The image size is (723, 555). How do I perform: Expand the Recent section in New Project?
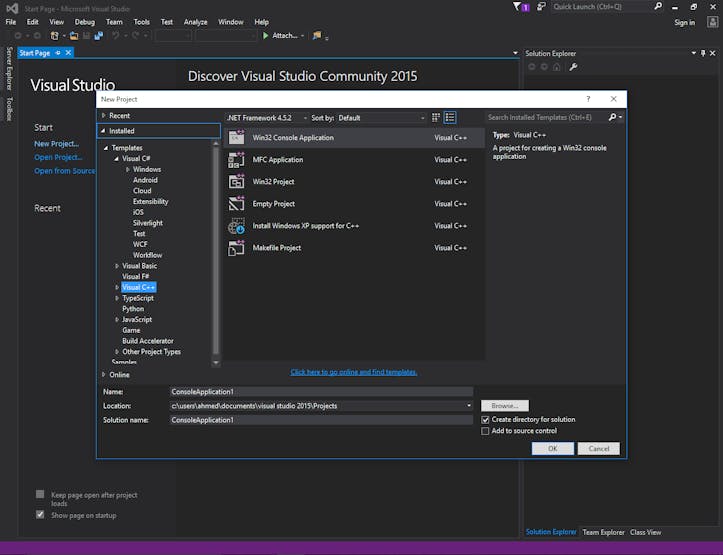pos(104,115)
